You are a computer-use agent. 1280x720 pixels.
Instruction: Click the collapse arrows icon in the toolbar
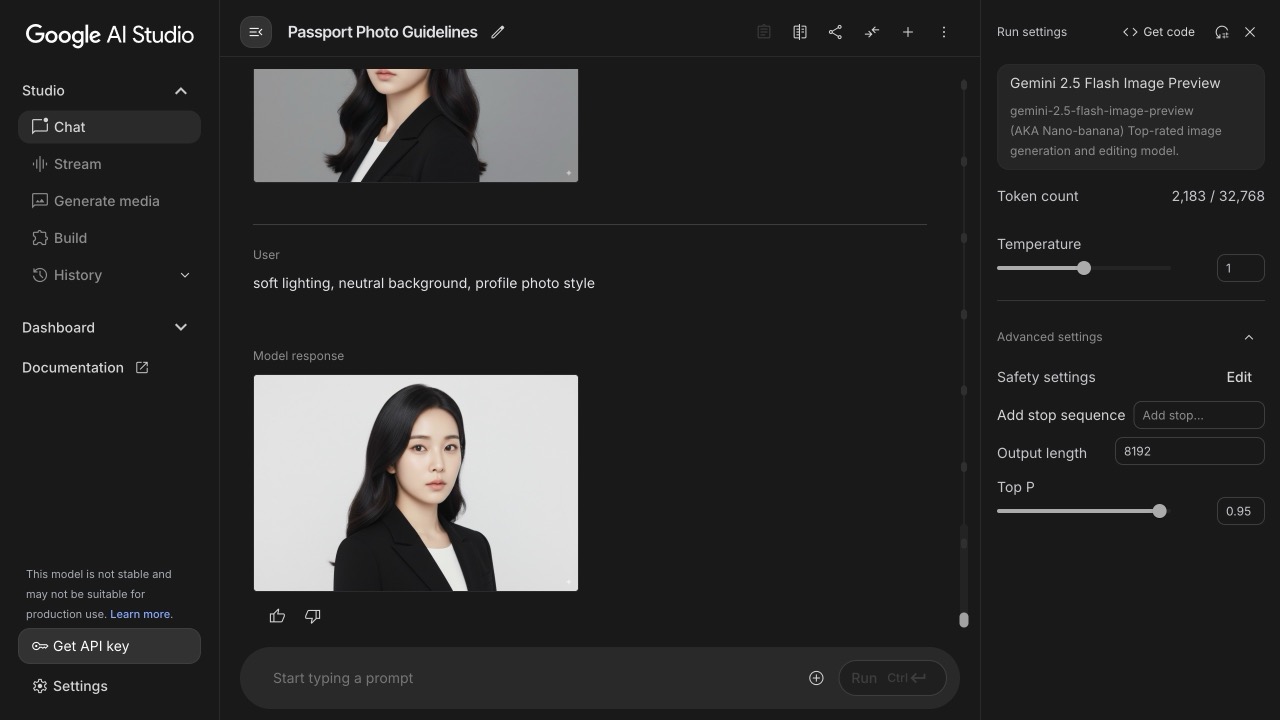(872, 32)
